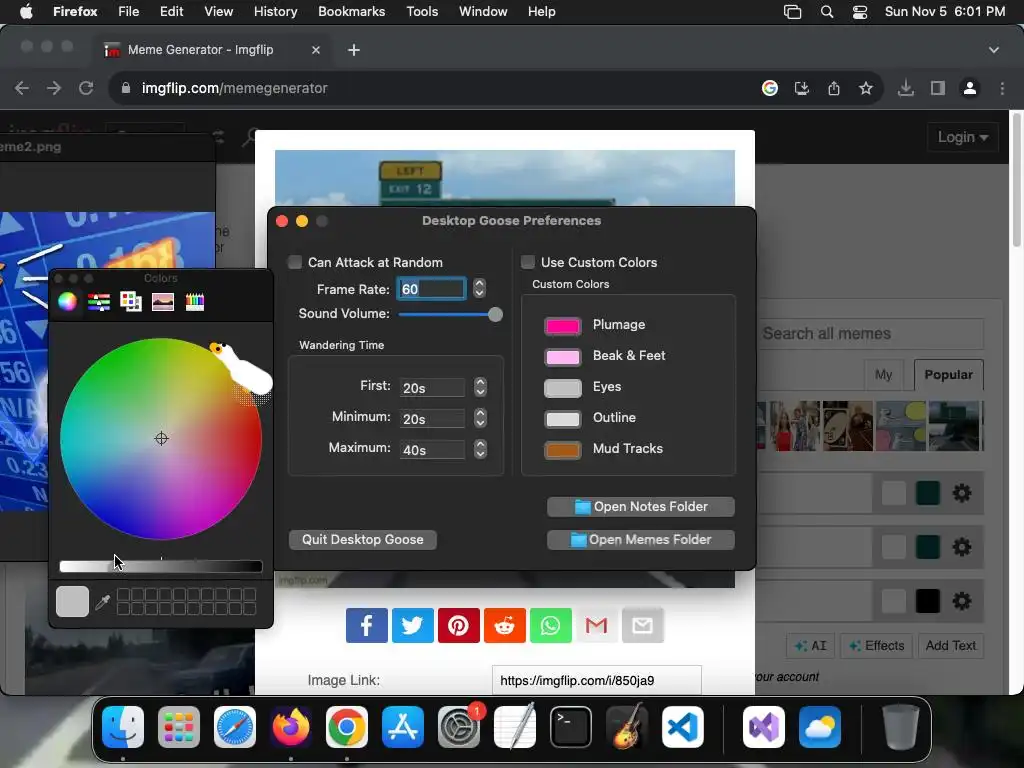Image resolution: width=1024 pixels, height=768 pixels.
Task: Share the meme on Facebook
Action: (x=366, y=626)
